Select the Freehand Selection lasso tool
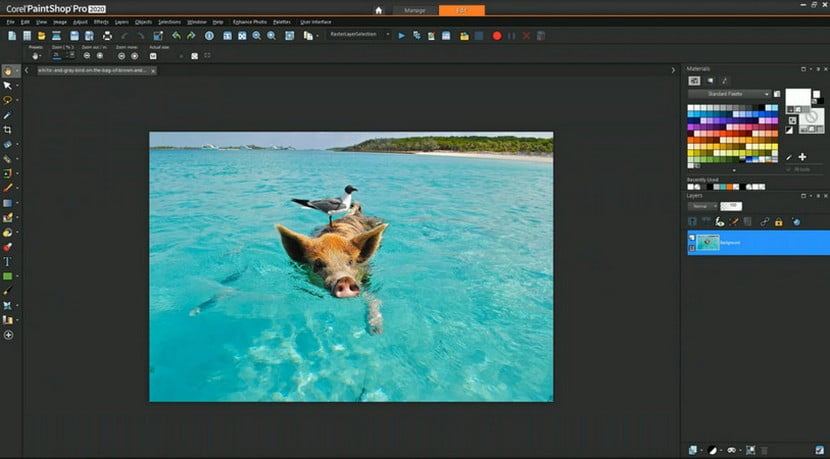 tap(7, 100)
